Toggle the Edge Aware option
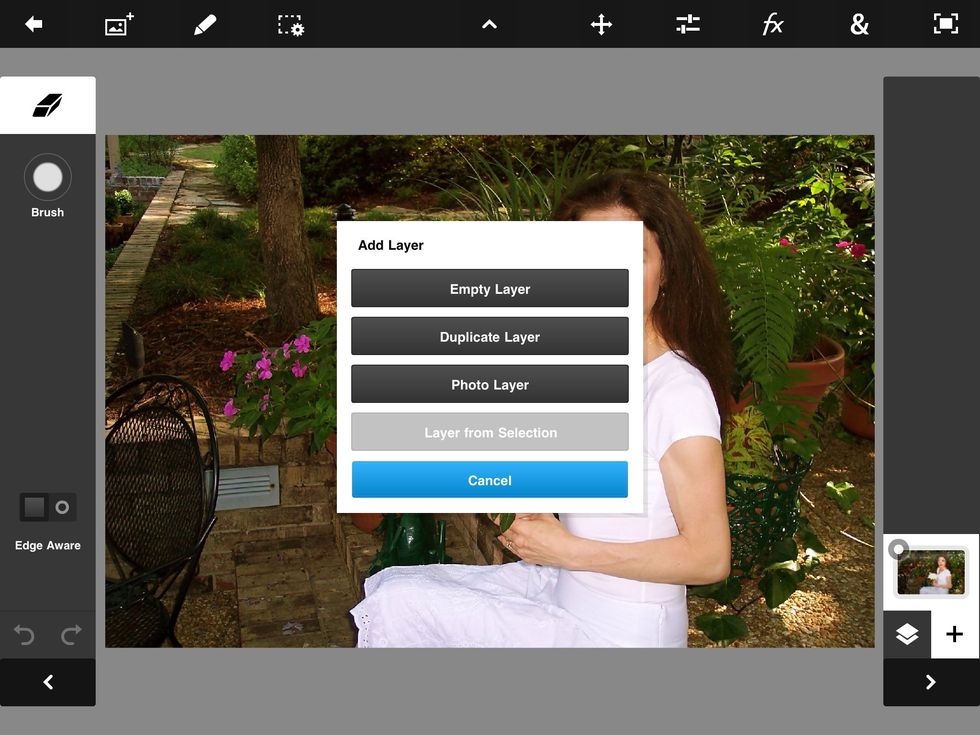The image size is (980, 735). tap(47, 507)
